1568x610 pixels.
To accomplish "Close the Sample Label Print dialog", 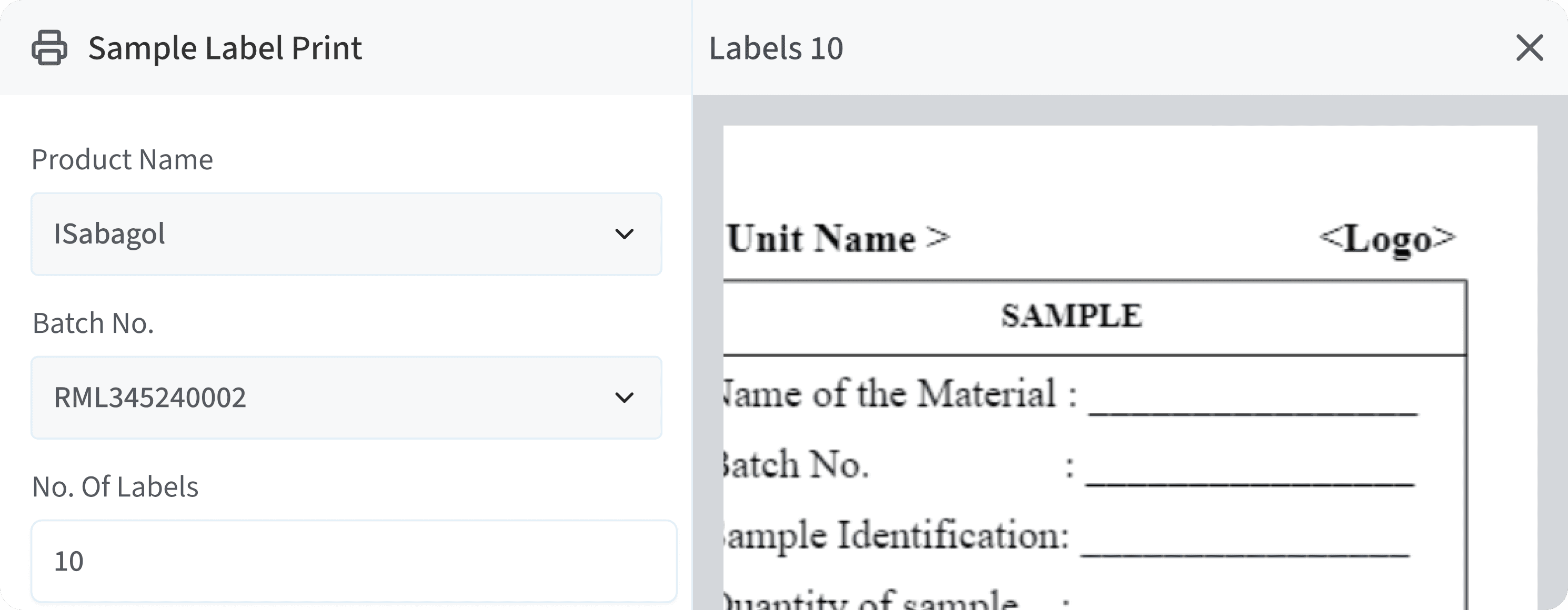I will (1528, 49).
